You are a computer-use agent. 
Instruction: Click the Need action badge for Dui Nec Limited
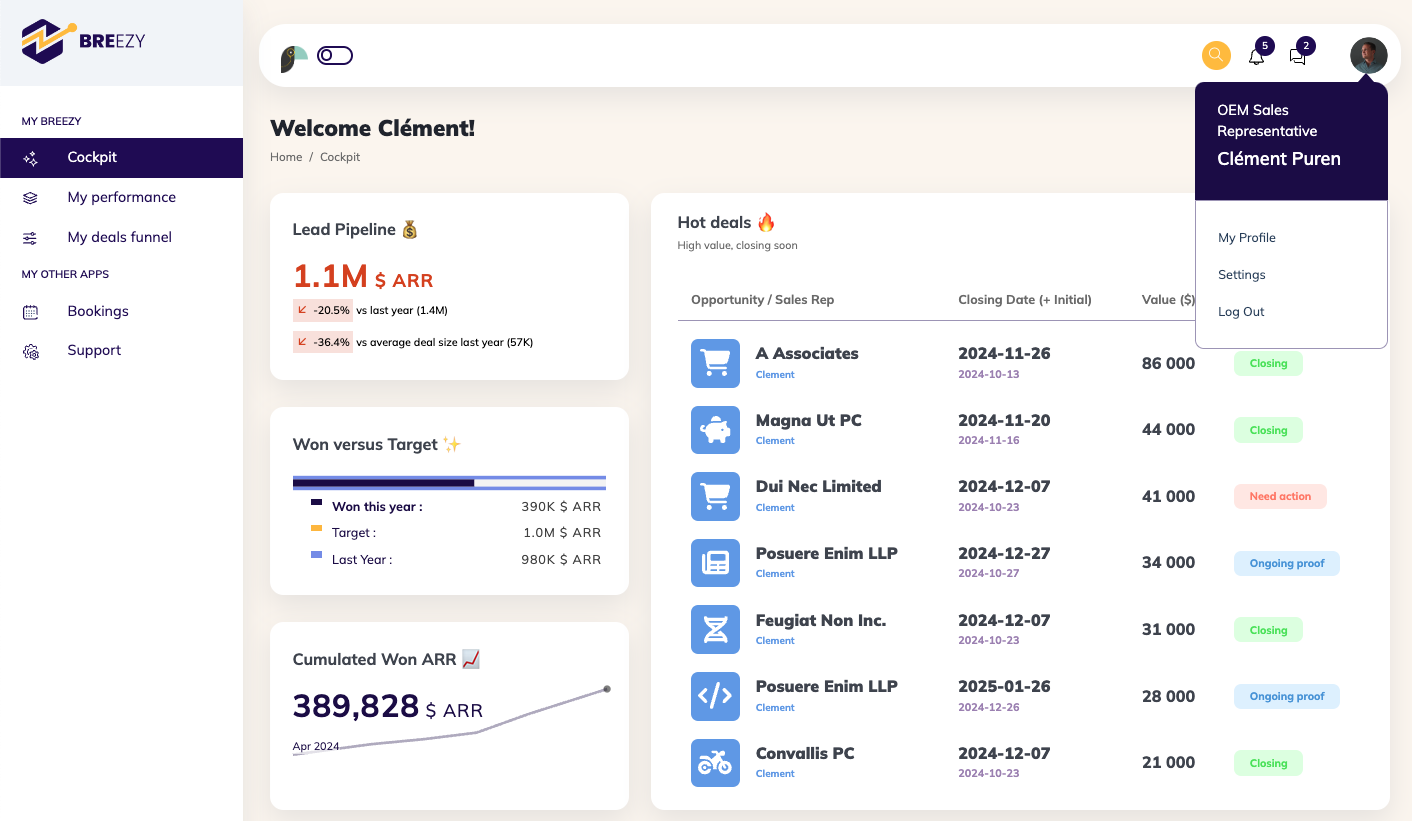(x=1280, y=496)
